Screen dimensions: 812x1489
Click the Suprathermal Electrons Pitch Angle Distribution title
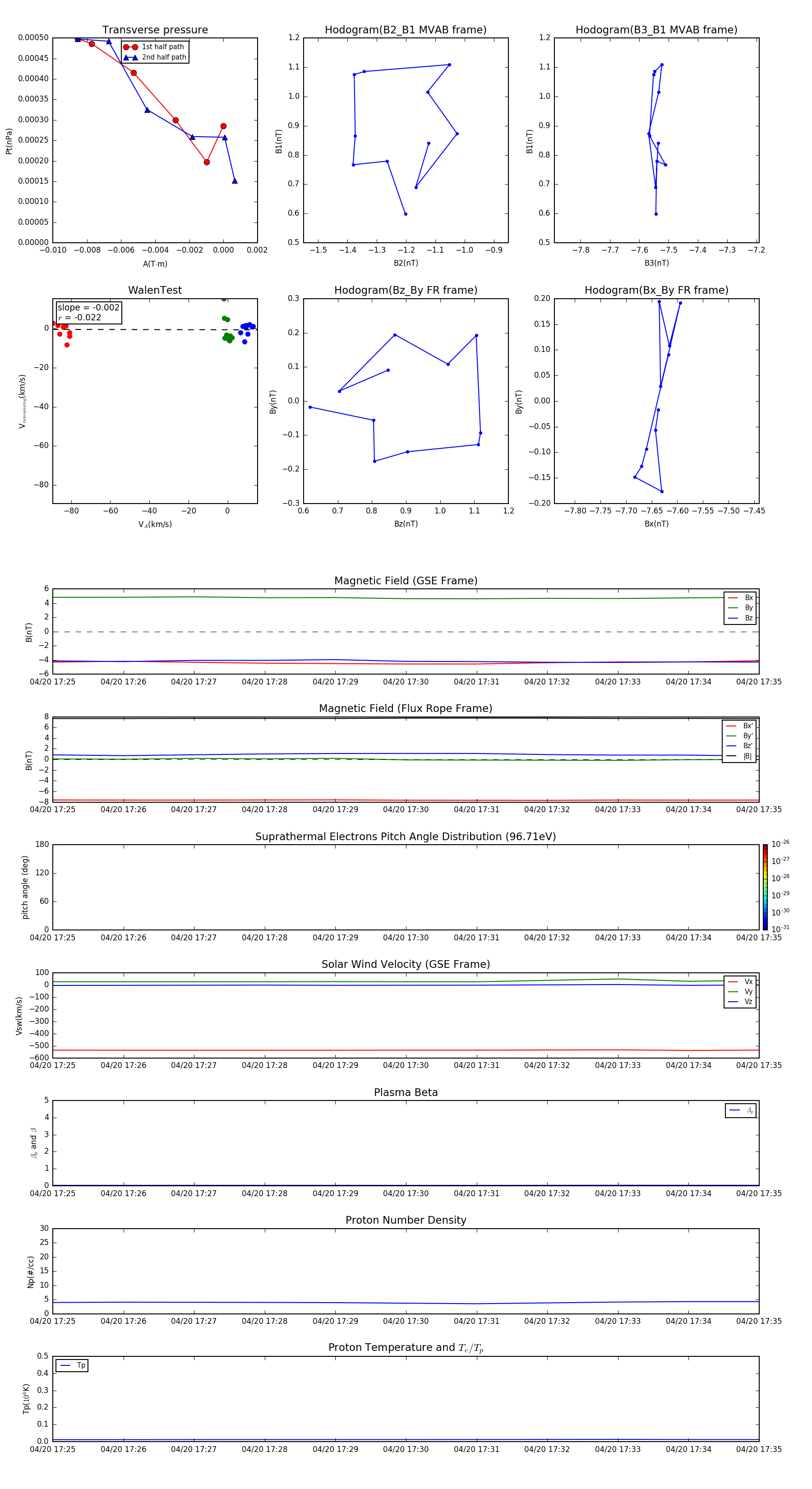click(x=406, y=837)
